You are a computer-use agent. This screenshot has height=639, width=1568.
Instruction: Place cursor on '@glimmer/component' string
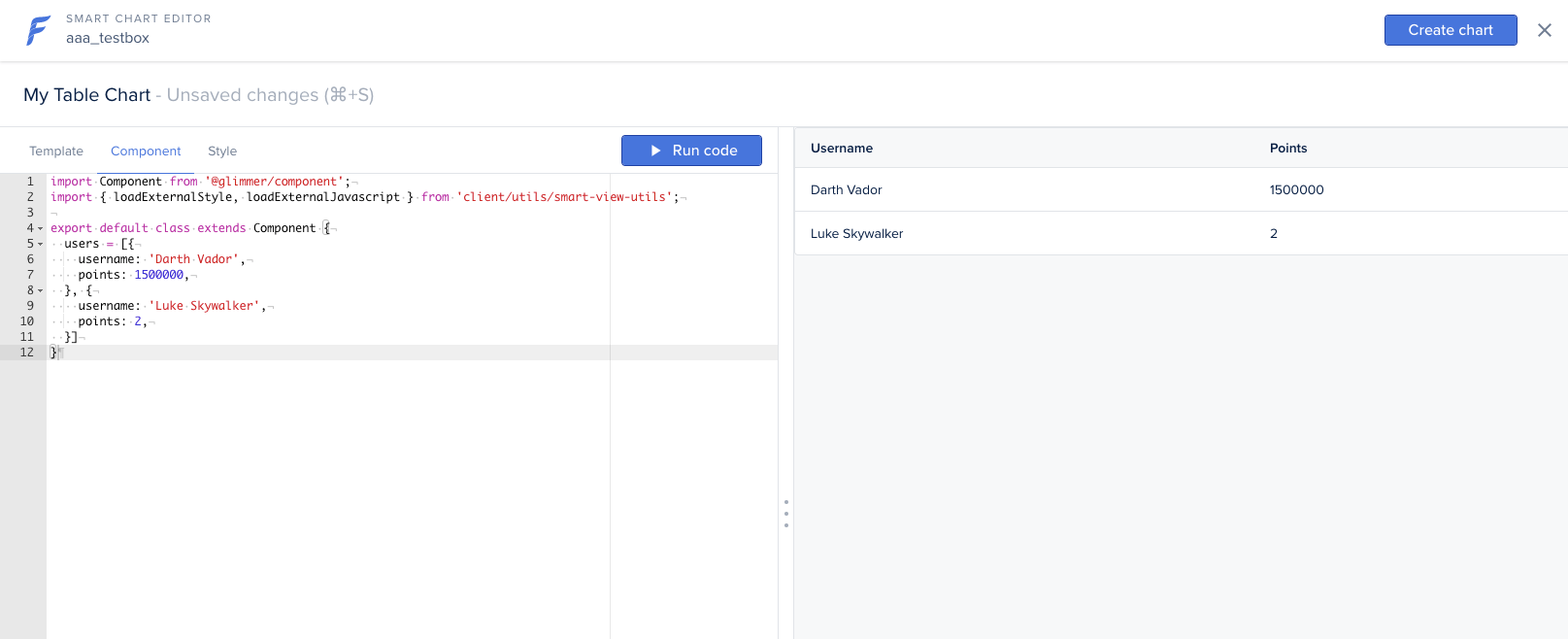click(275, 182)
